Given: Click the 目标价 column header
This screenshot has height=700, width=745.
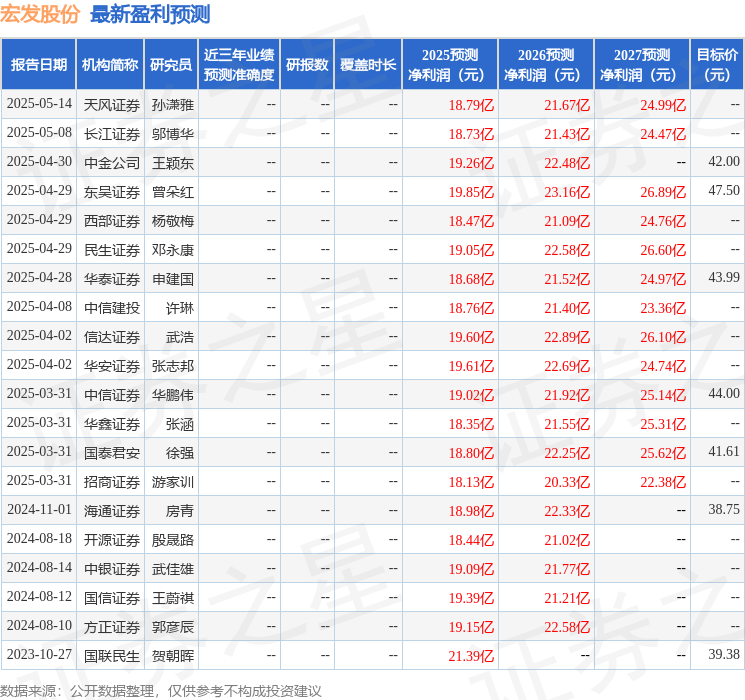Looking at the screenshot, I should coord(717,65).
